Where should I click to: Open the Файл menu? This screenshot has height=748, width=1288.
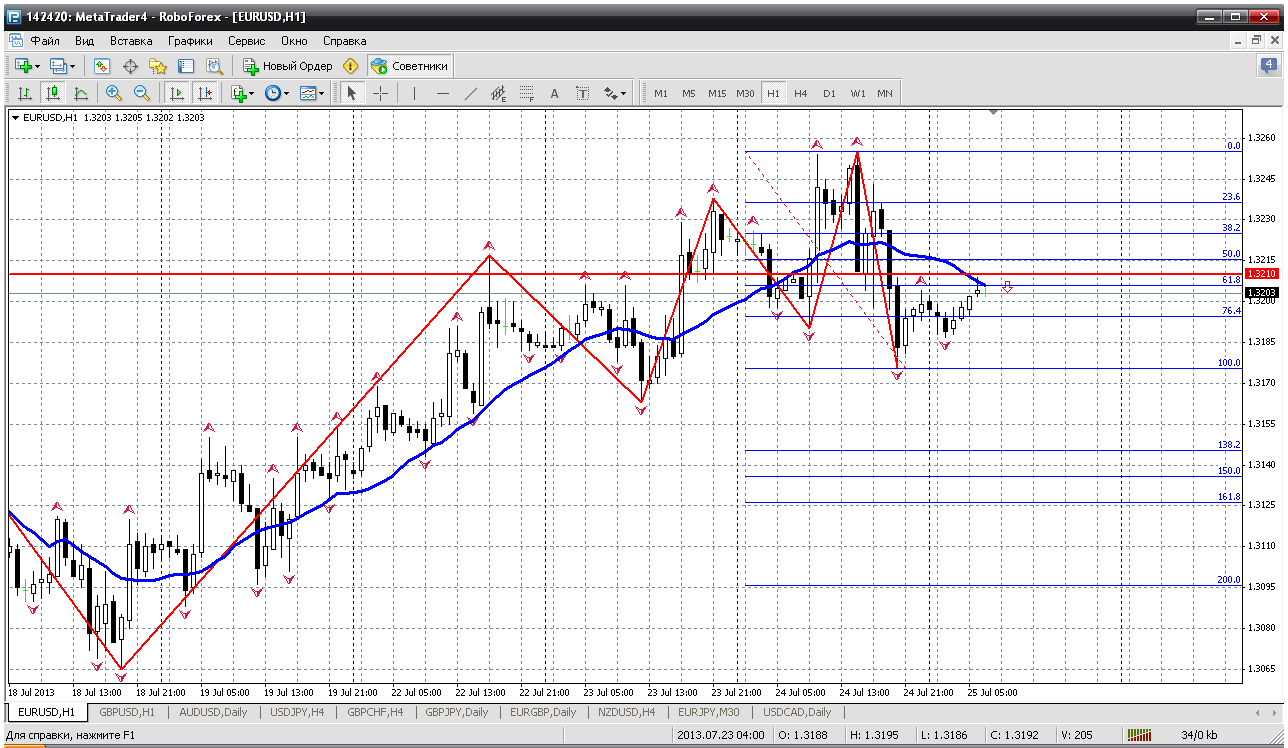click(45, 41)
